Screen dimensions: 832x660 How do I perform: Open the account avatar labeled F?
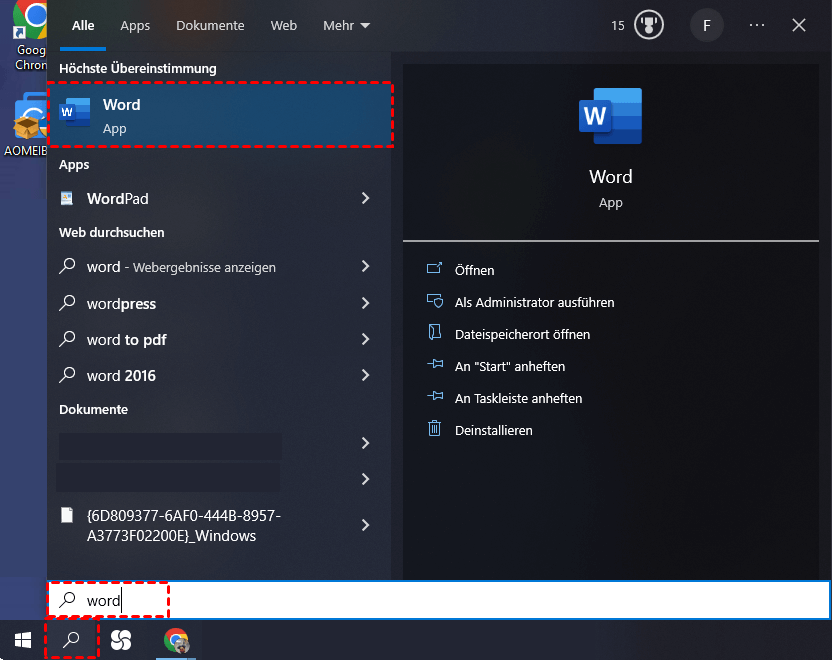[x=706, y=25]
